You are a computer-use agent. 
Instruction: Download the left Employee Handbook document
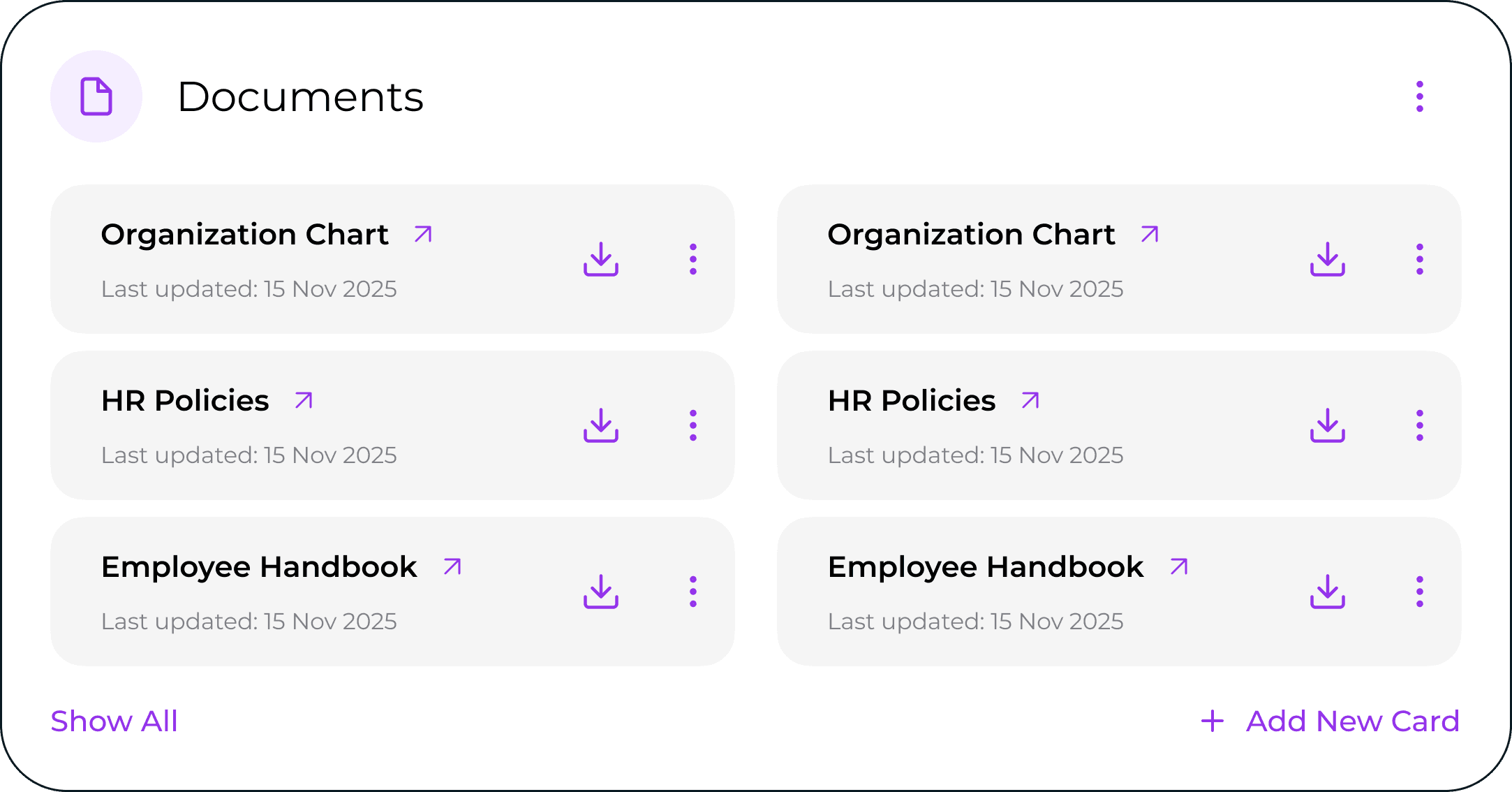[x=601, y=592]
